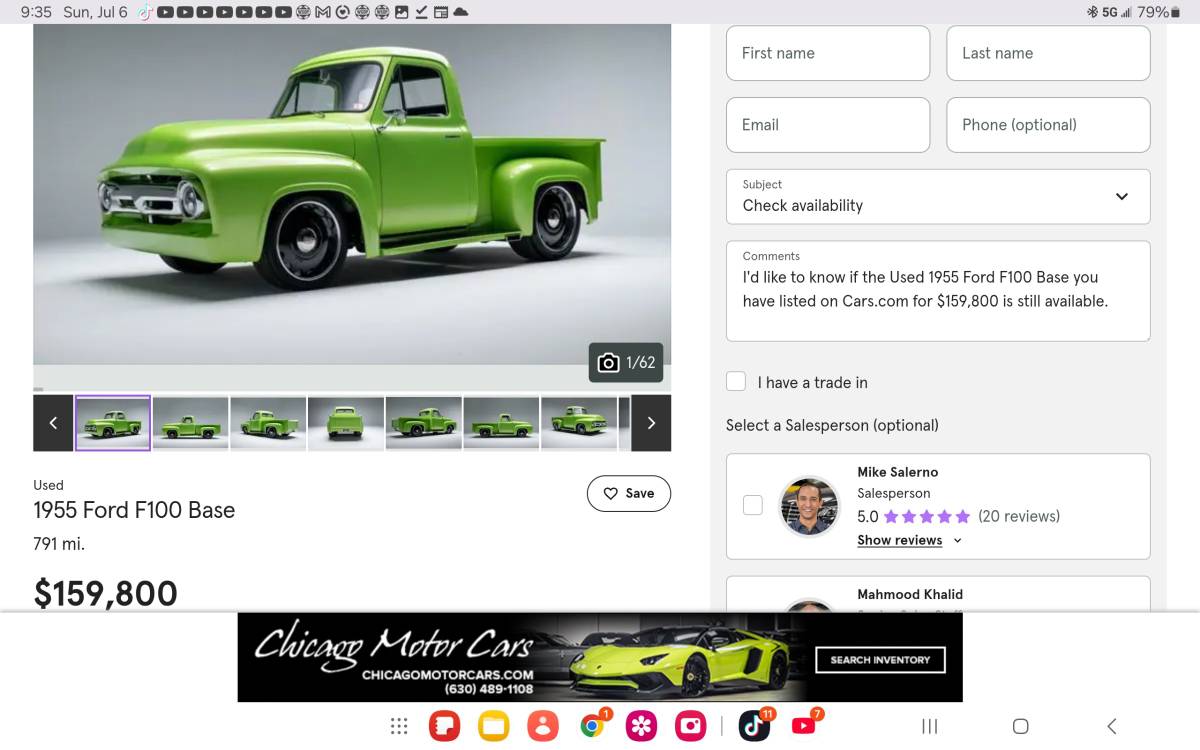Open TikTok with 11 notifications
Screen dimensions: 1200x750
click(x=754, y=726)
